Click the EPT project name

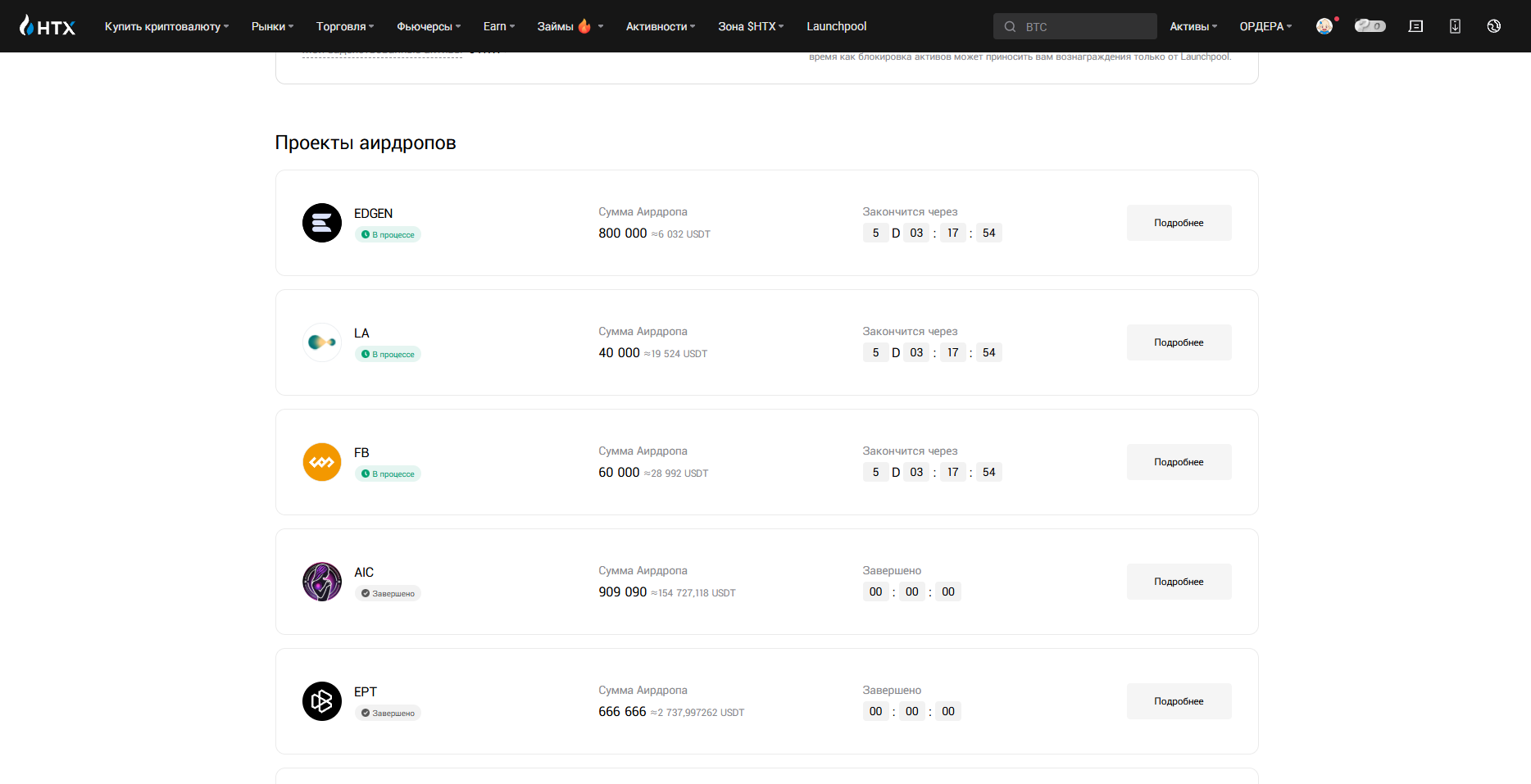pyautogui.click(x=366, y=691)
